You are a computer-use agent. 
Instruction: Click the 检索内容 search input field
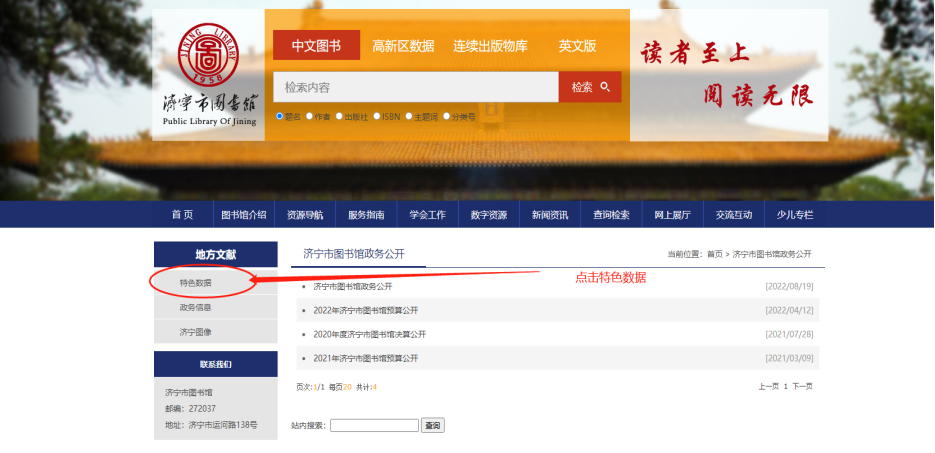click(416, 87)
